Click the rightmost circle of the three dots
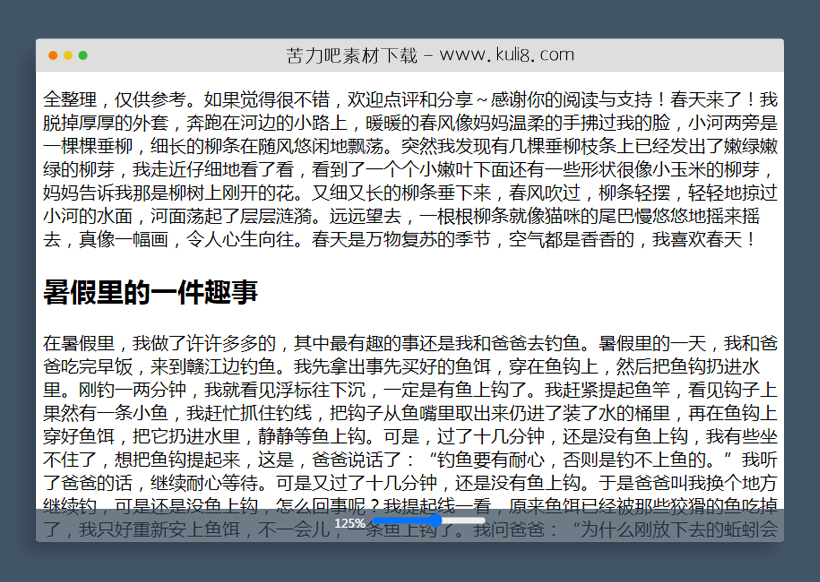The image size is (820, 582). (83, 55)
